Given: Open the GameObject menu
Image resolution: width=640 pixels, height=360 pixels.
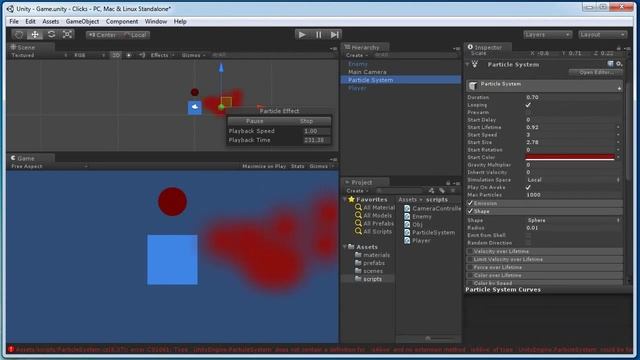Looking at the screenshot, I should tap(82, 21).
